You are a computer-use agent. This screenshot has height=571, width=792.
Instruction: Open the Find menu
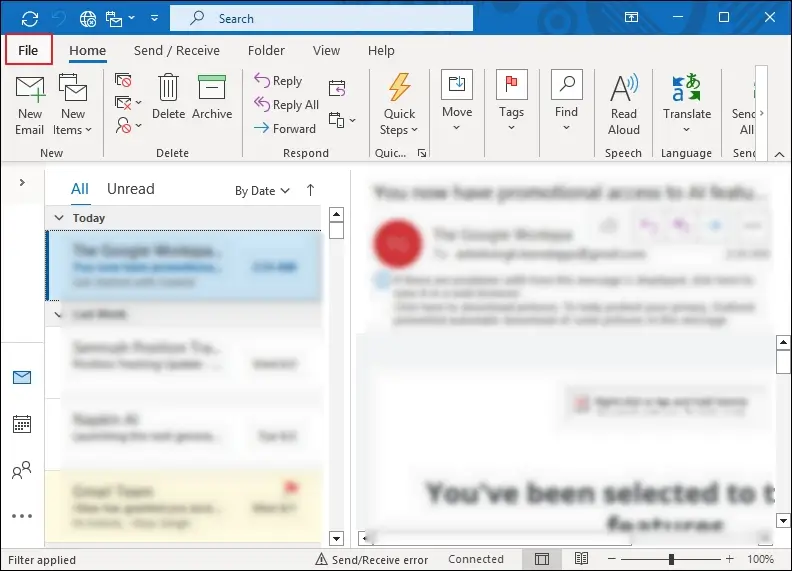pyautogui.click(x=566, y=101)
